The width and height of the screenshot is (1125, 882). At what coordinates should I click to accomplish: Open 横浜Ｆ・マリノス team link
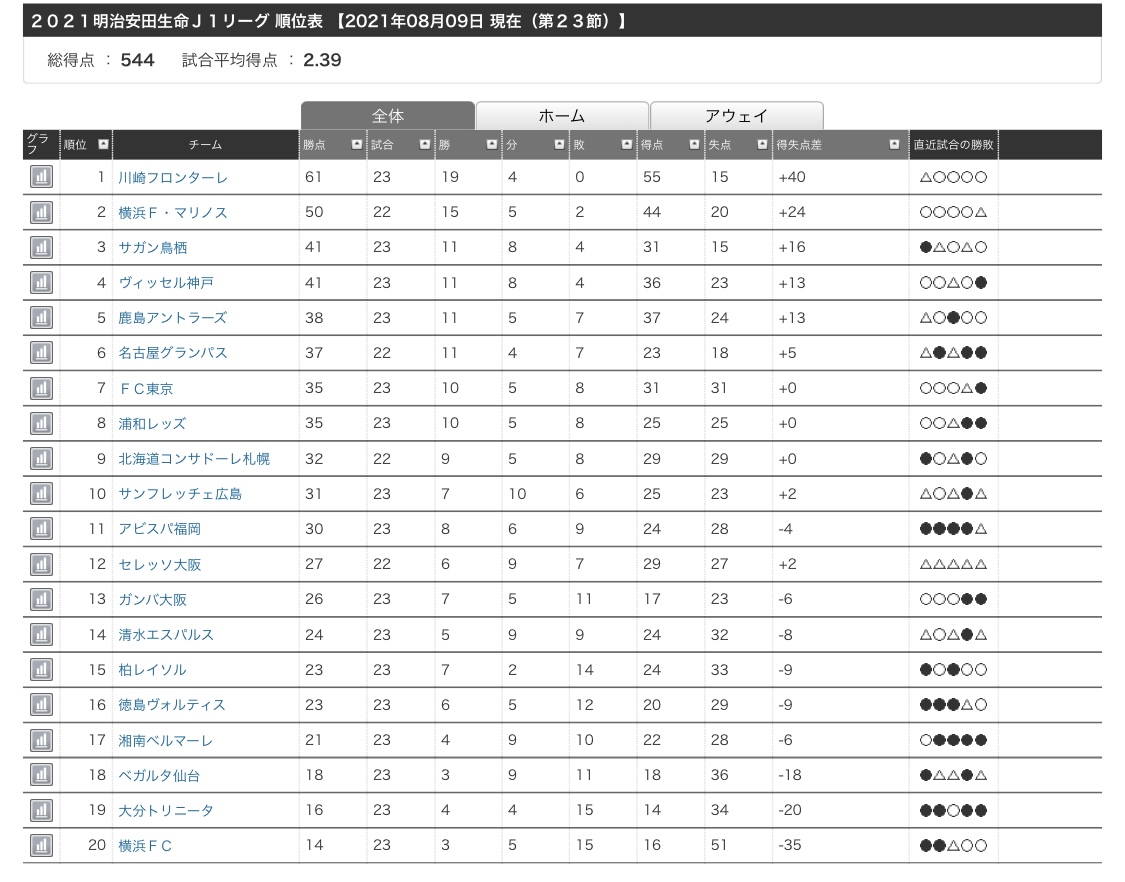point(173,213)
